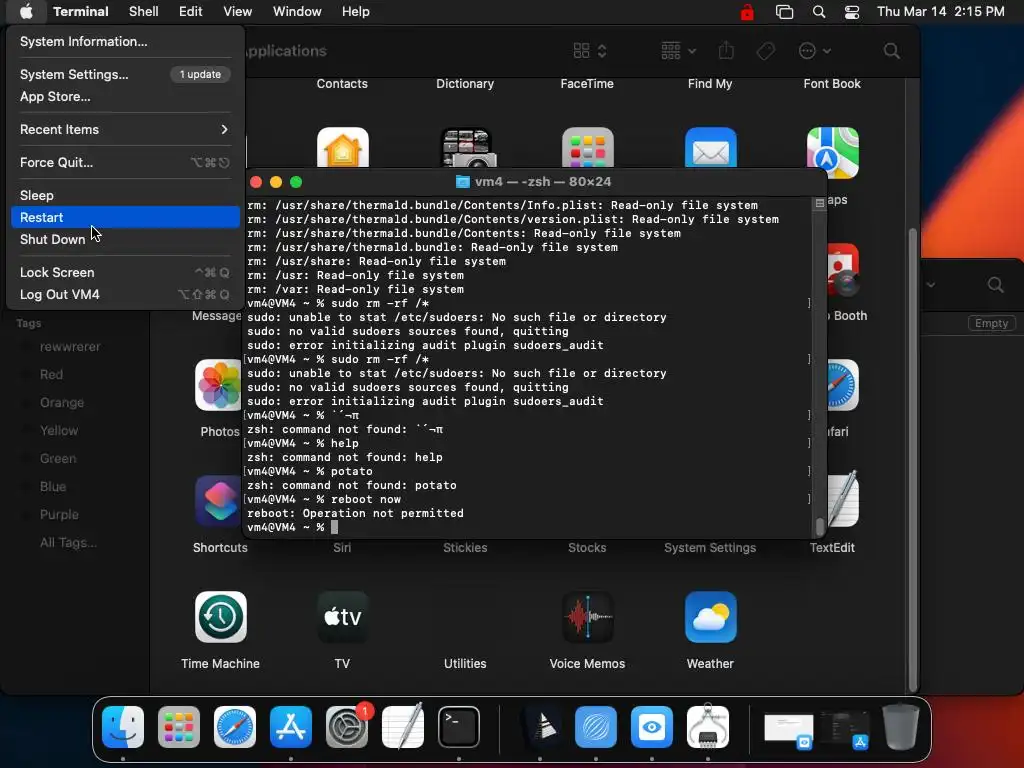Click the chevron in the right background window
Screen dimensions: 1024x768
931,284
